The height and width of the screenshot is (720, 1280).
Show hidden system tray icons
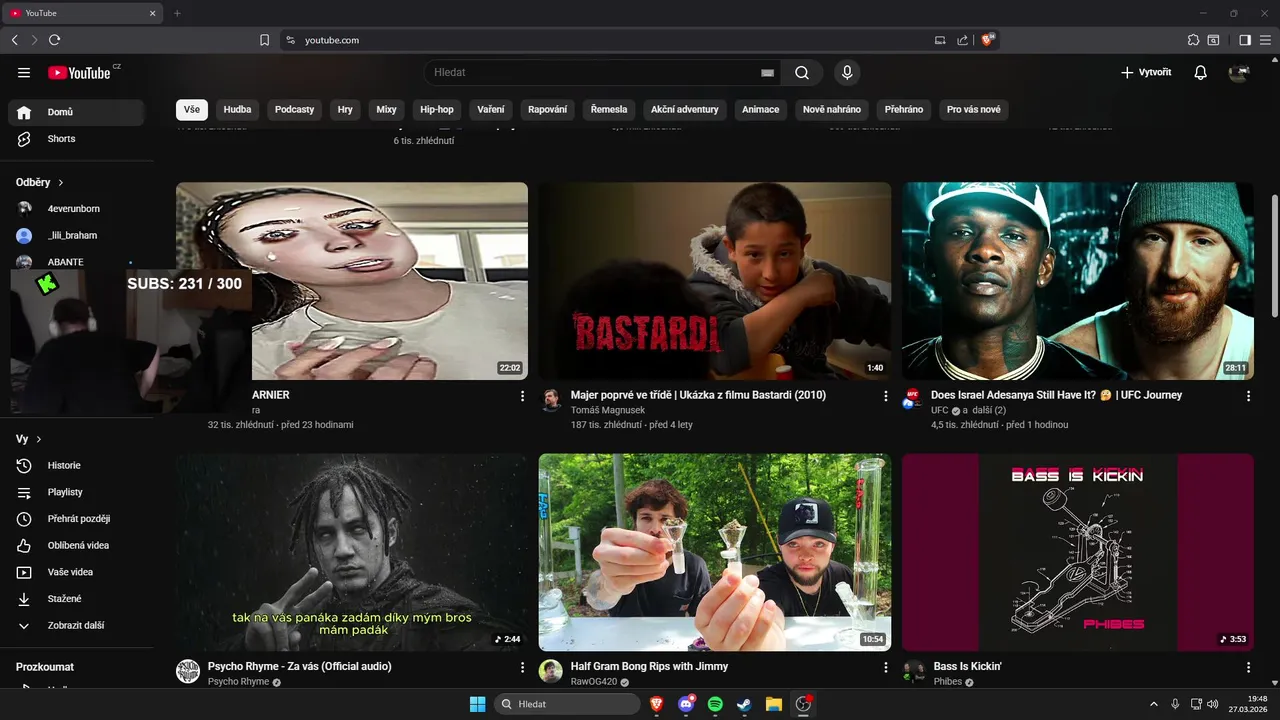click(x=1154, y=704)
